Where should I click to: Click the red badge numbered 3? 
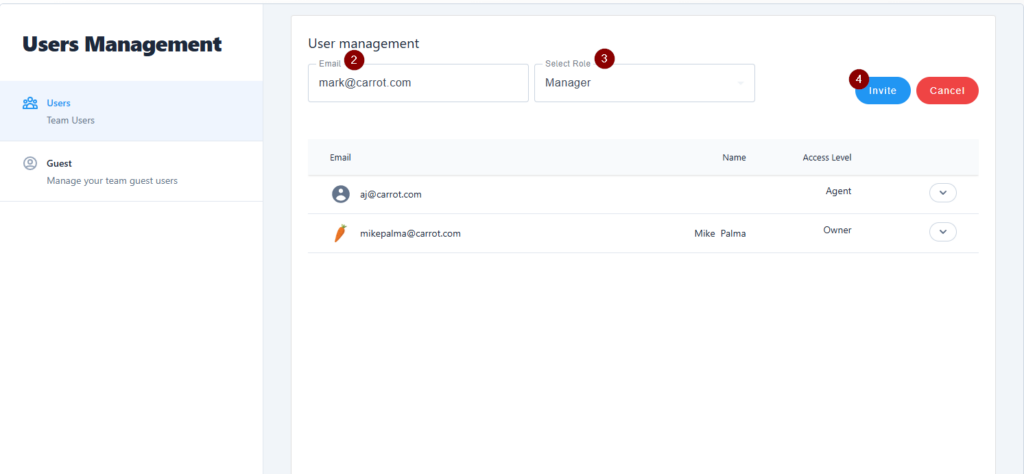tap(604, 58)
